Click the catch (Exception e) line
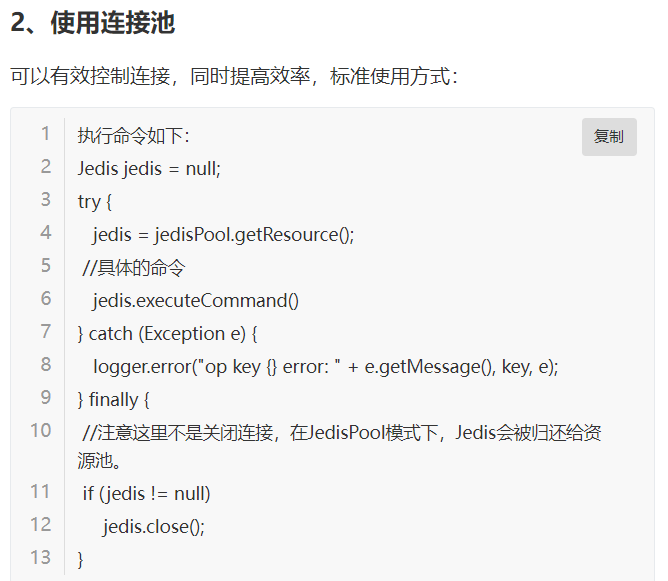The height and width of the screenshot is (581, 668). click(167, 334)
